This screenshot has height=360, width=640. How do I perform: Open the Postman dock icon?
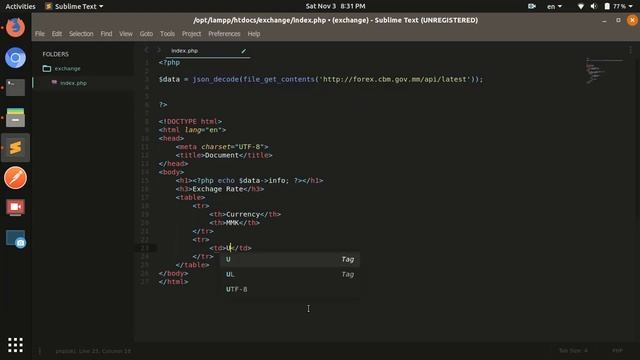[15, 178]
